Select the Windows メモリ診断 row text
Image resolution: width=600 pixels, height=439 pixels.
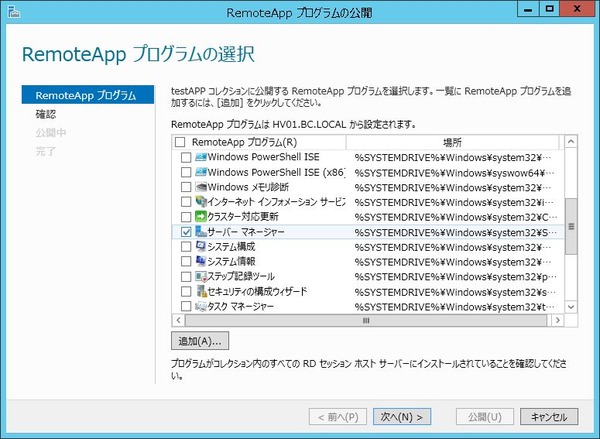tap(248, 187)
